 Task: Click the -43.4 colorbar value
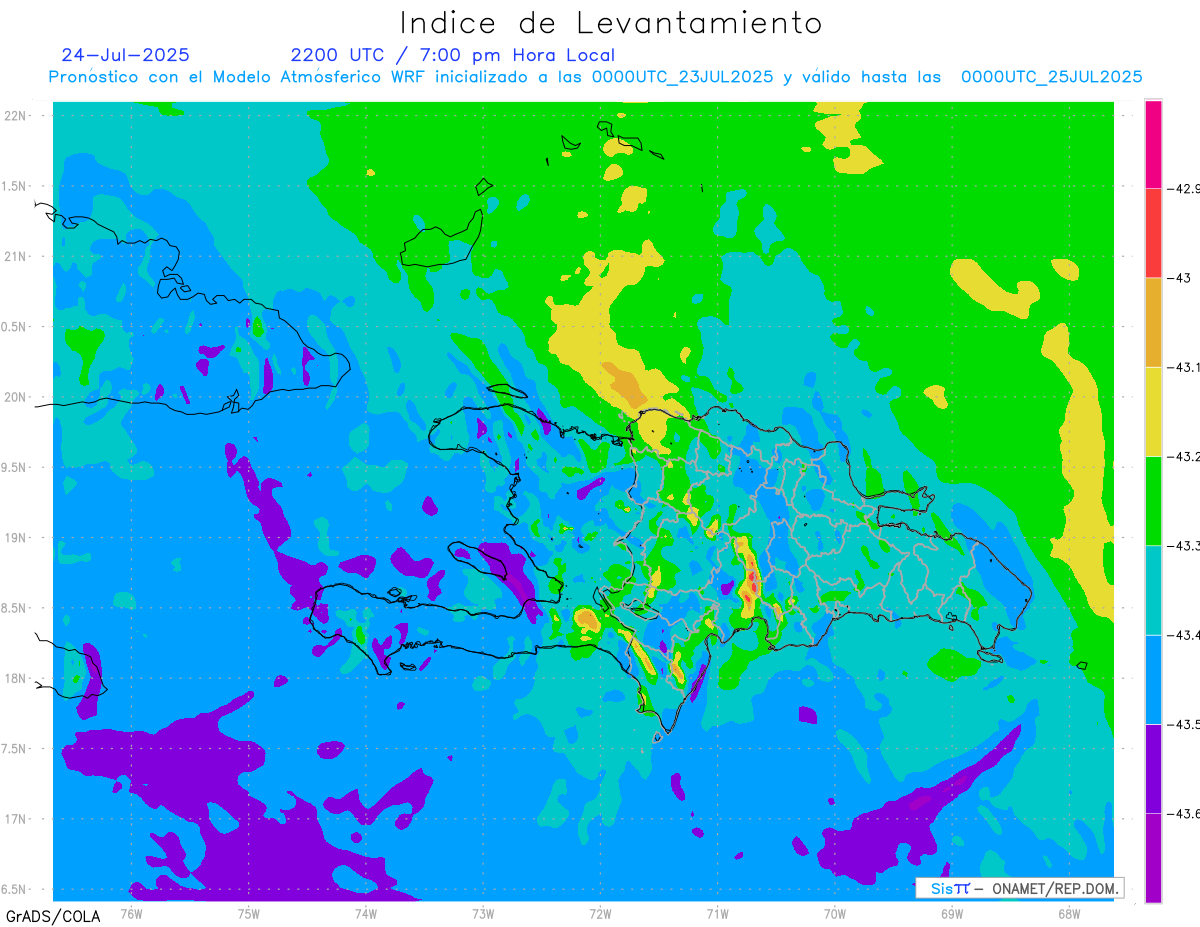click(1183, 635)
